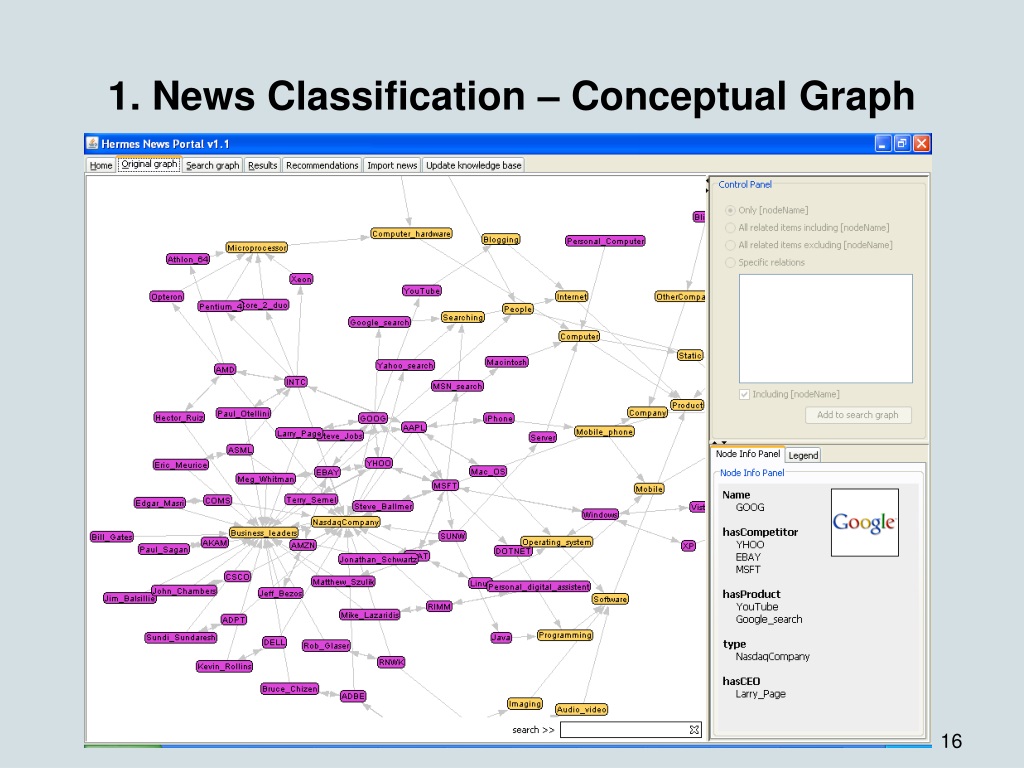
Task: Select the Internet node
Action: [x=571, y=296]
